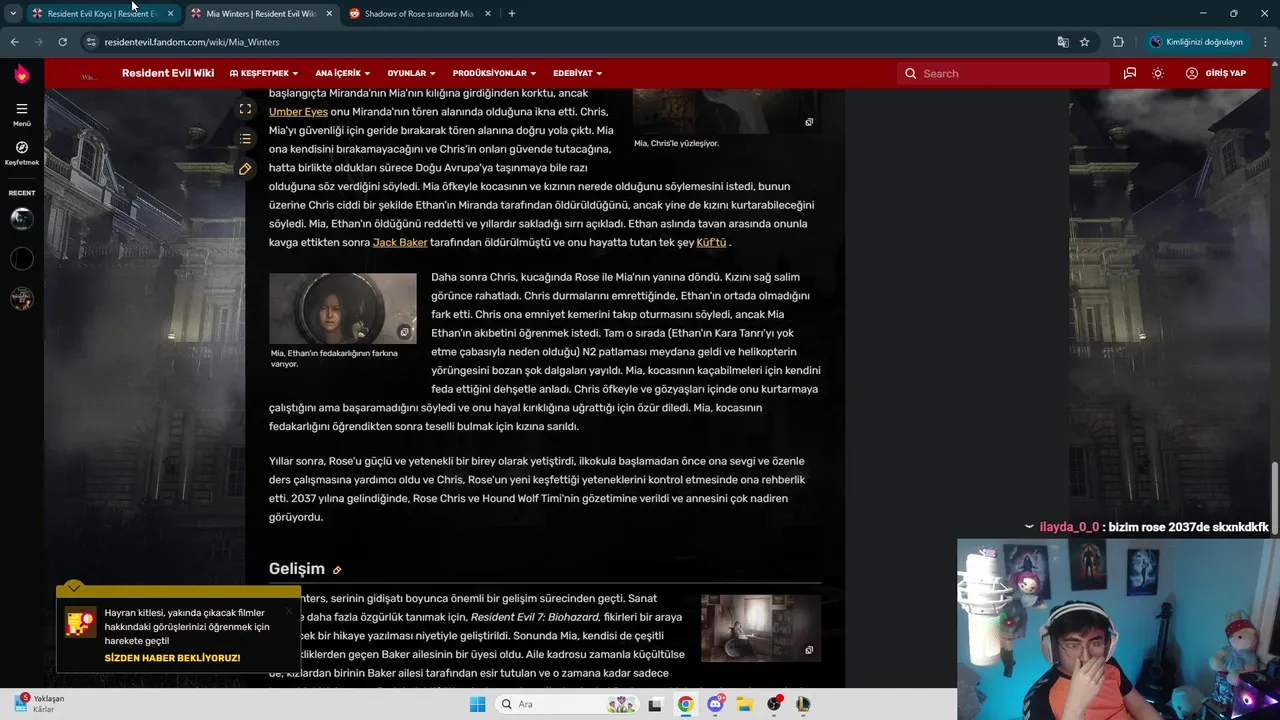This screenshot has width=1280, height=720.
Task: Reload the page
Action: [62, 42]
